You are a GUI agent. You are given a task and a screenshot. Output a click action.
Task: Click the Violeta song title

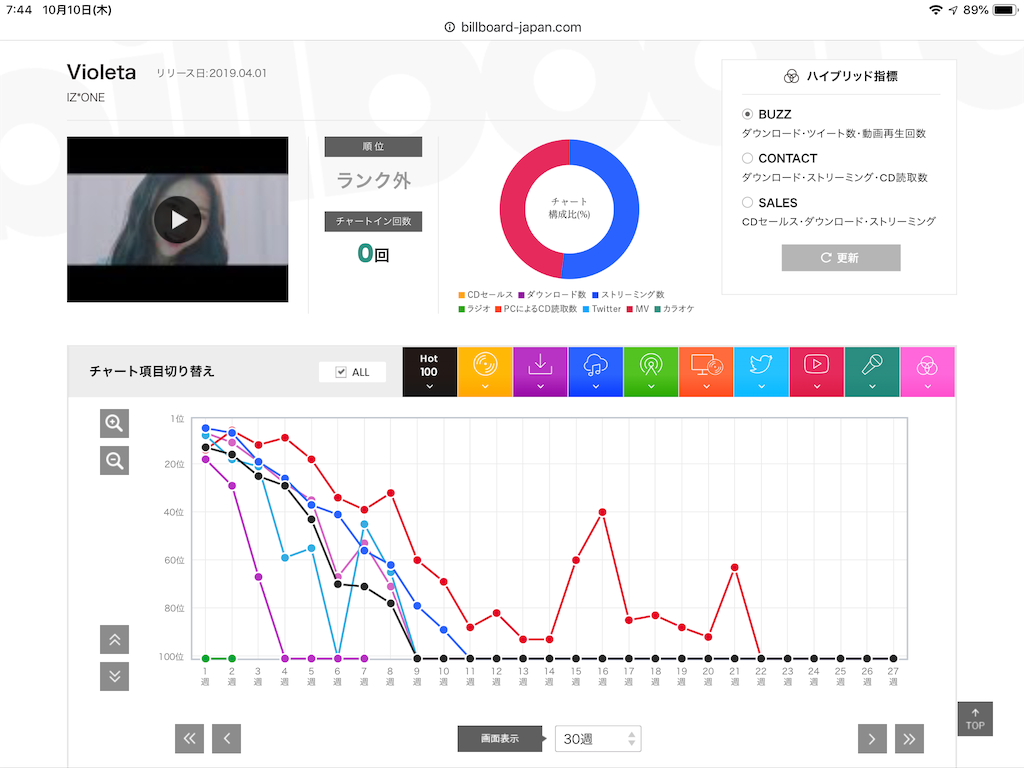102,72
